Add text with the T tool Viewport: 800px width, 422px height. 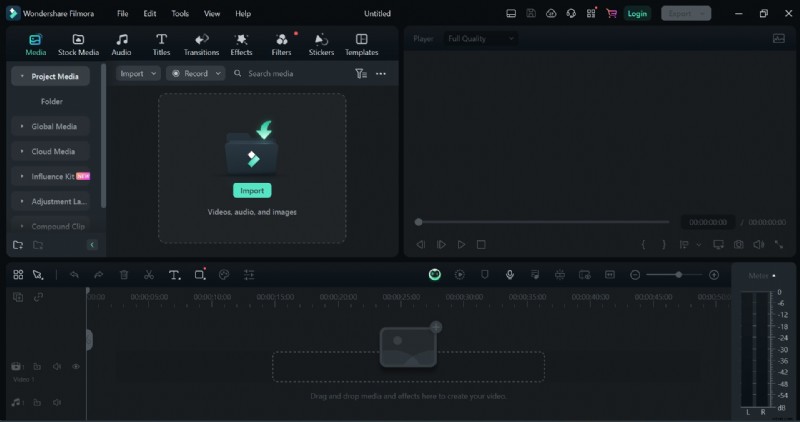pyautogui.click(x=174, y=275)
